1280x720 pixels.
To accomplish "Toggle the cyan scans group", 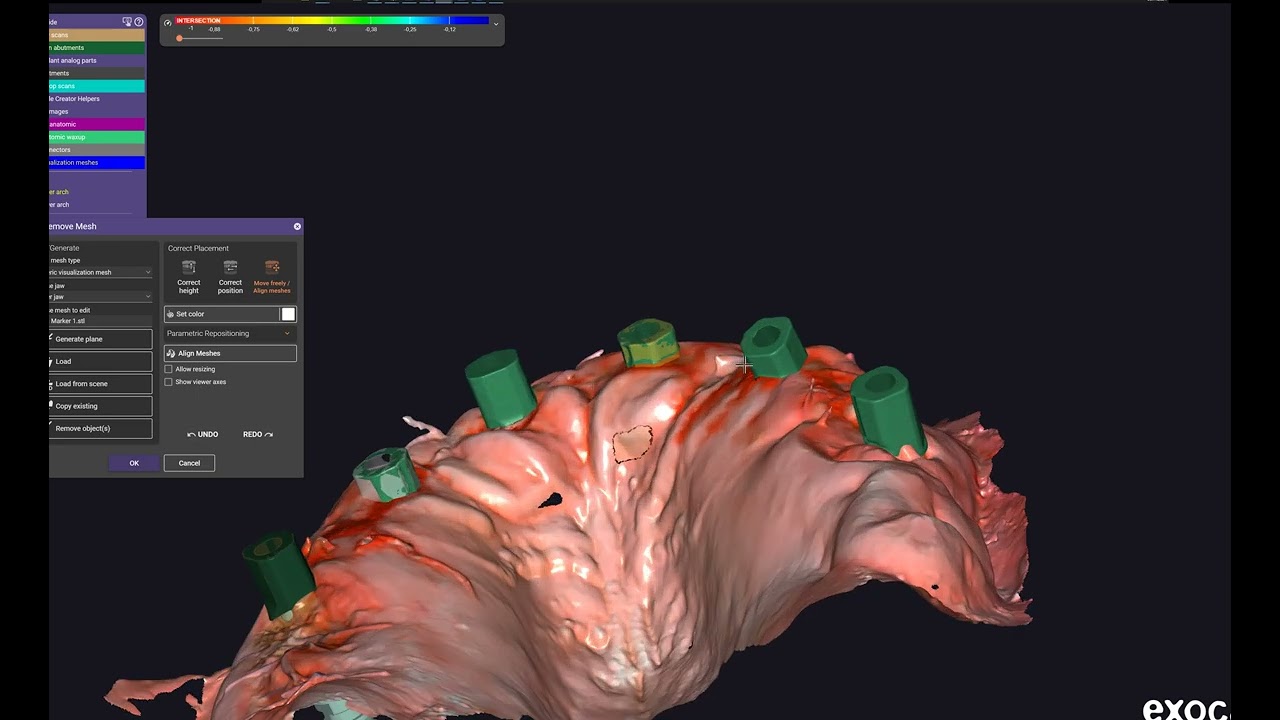I will 97,86.
